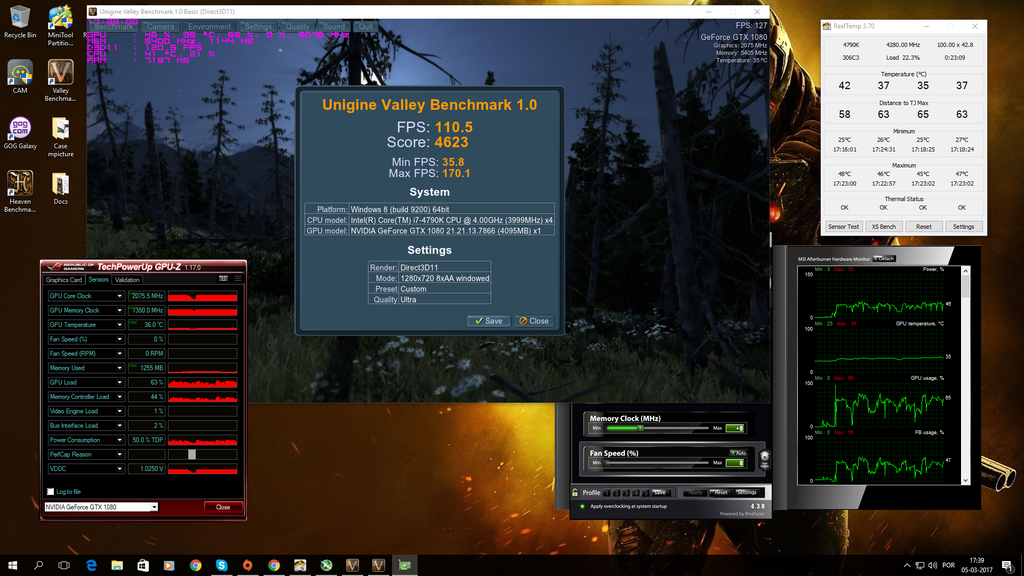Open File Explorer from taskbar
The height and width of the screenshot is (576, 1024).
(117, 565)
